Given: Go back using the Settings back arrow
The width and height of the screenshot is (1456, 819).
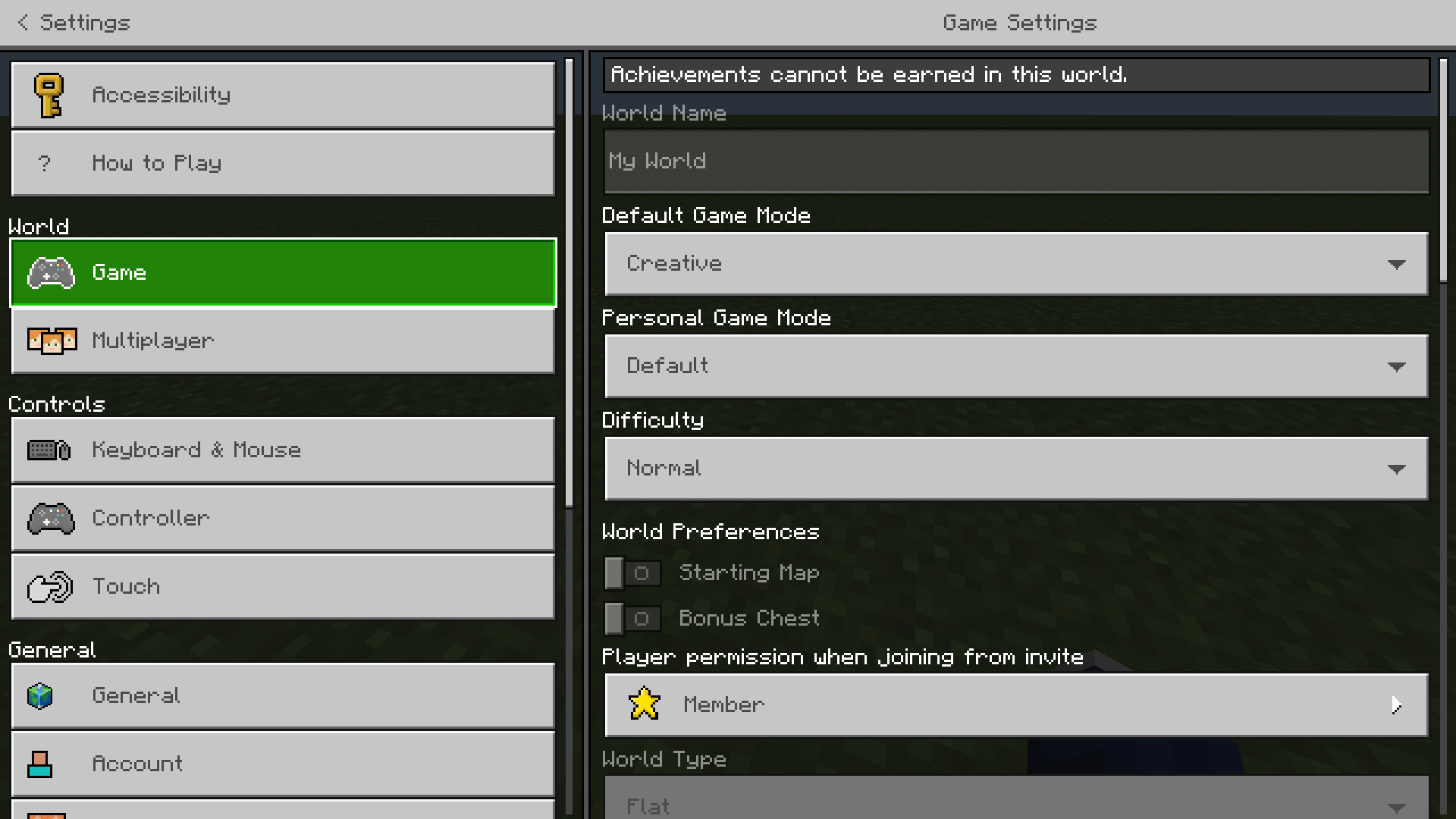Looking at the screenshot, I should pos(24,23).
